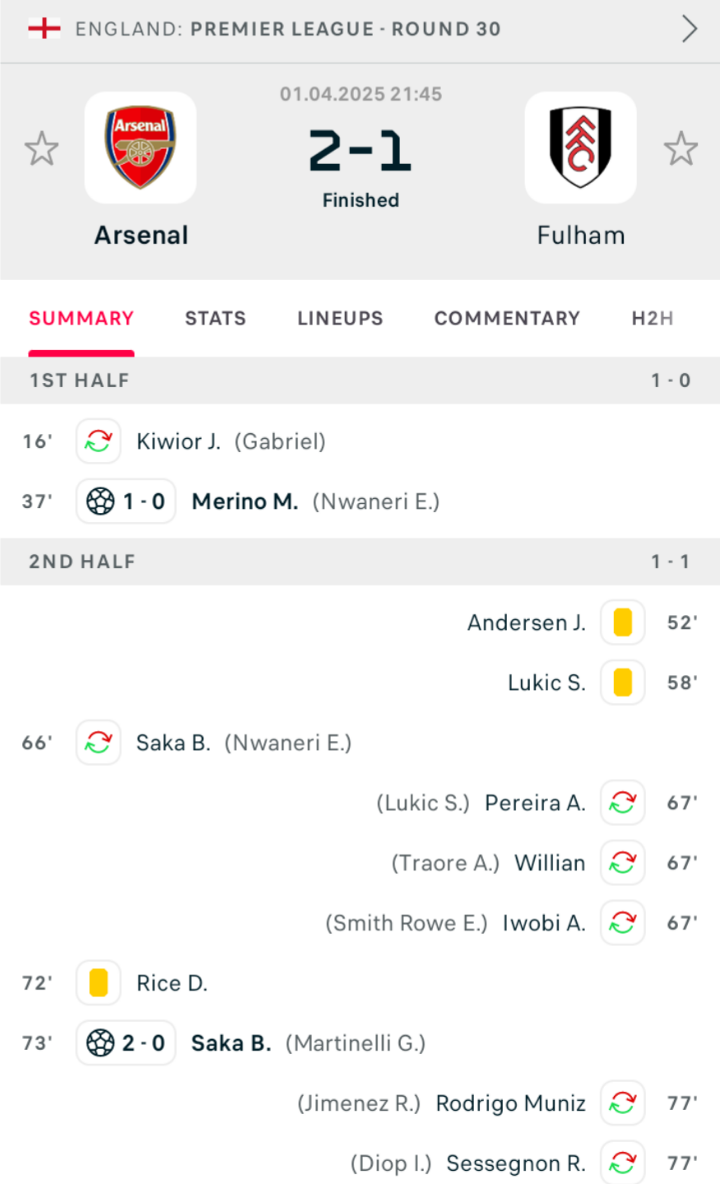Go to the COMMENTARY tab

pyautogui.click(x=507, y=319)
